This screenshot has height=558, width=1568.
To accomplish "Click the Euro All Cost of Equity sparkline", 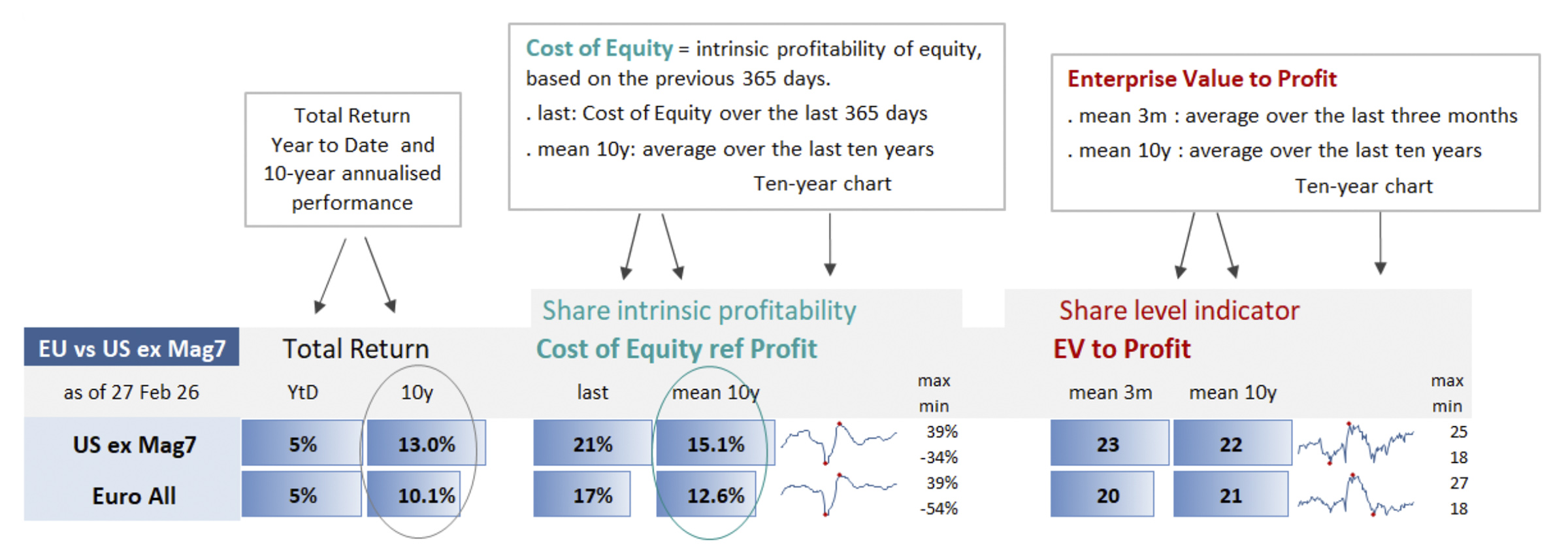I will (x=839, y=495).
